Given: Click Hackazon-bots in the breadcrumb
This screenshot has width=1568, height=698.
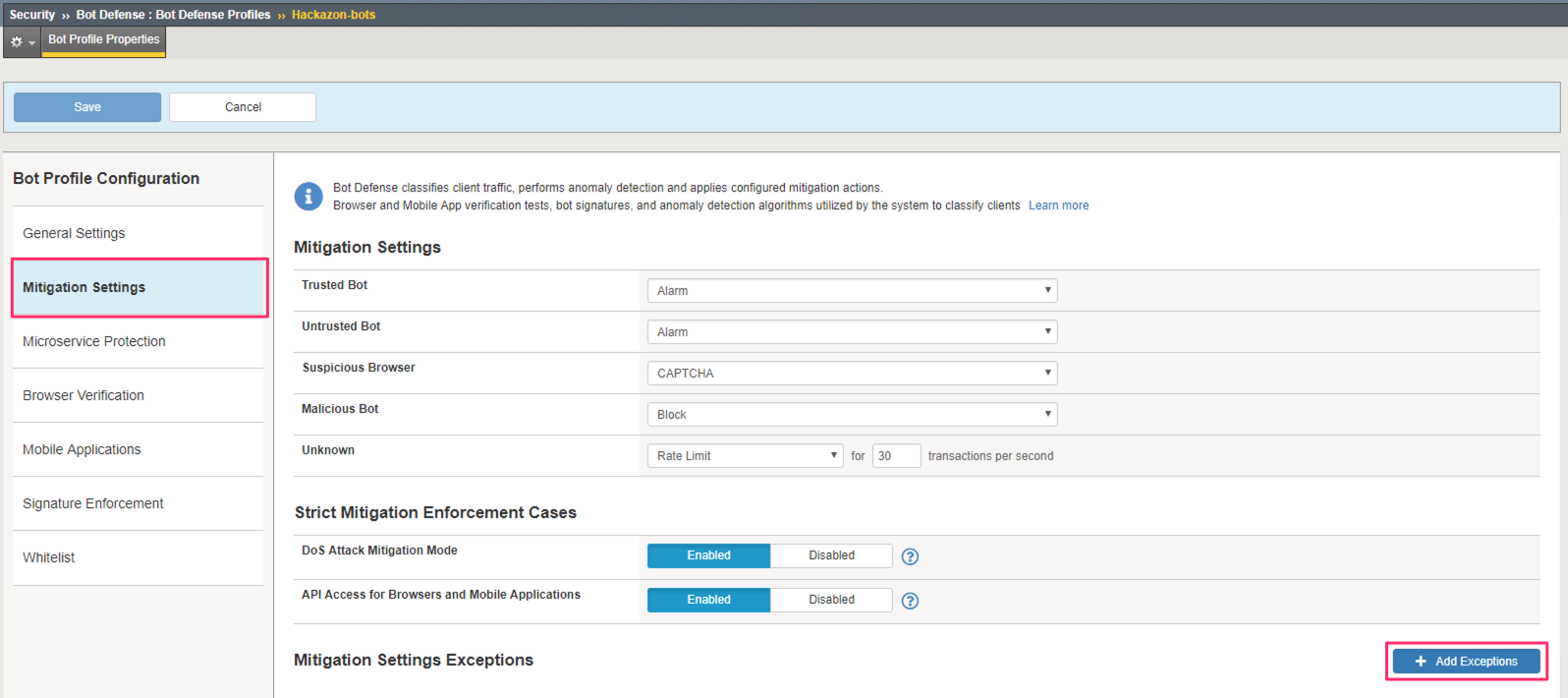Looking at the screenshot, I should (333, 15).
